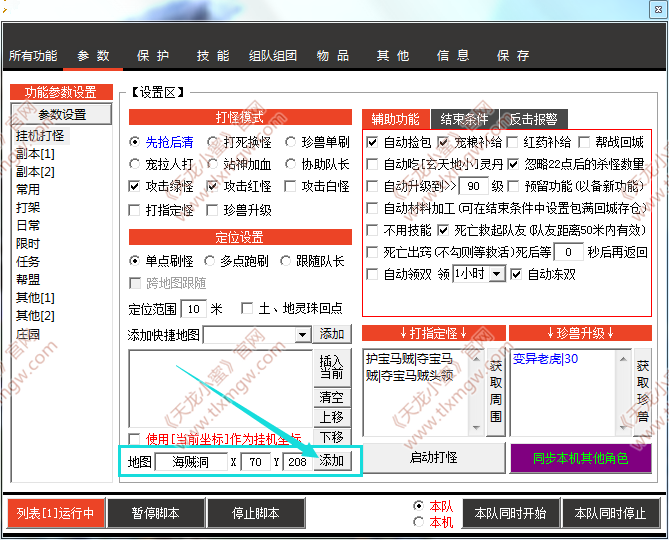Enable the 珍兽升级 checkbox in 打怪模式
The width and height of the screenshot is (669, 540).
pos(212,210)
